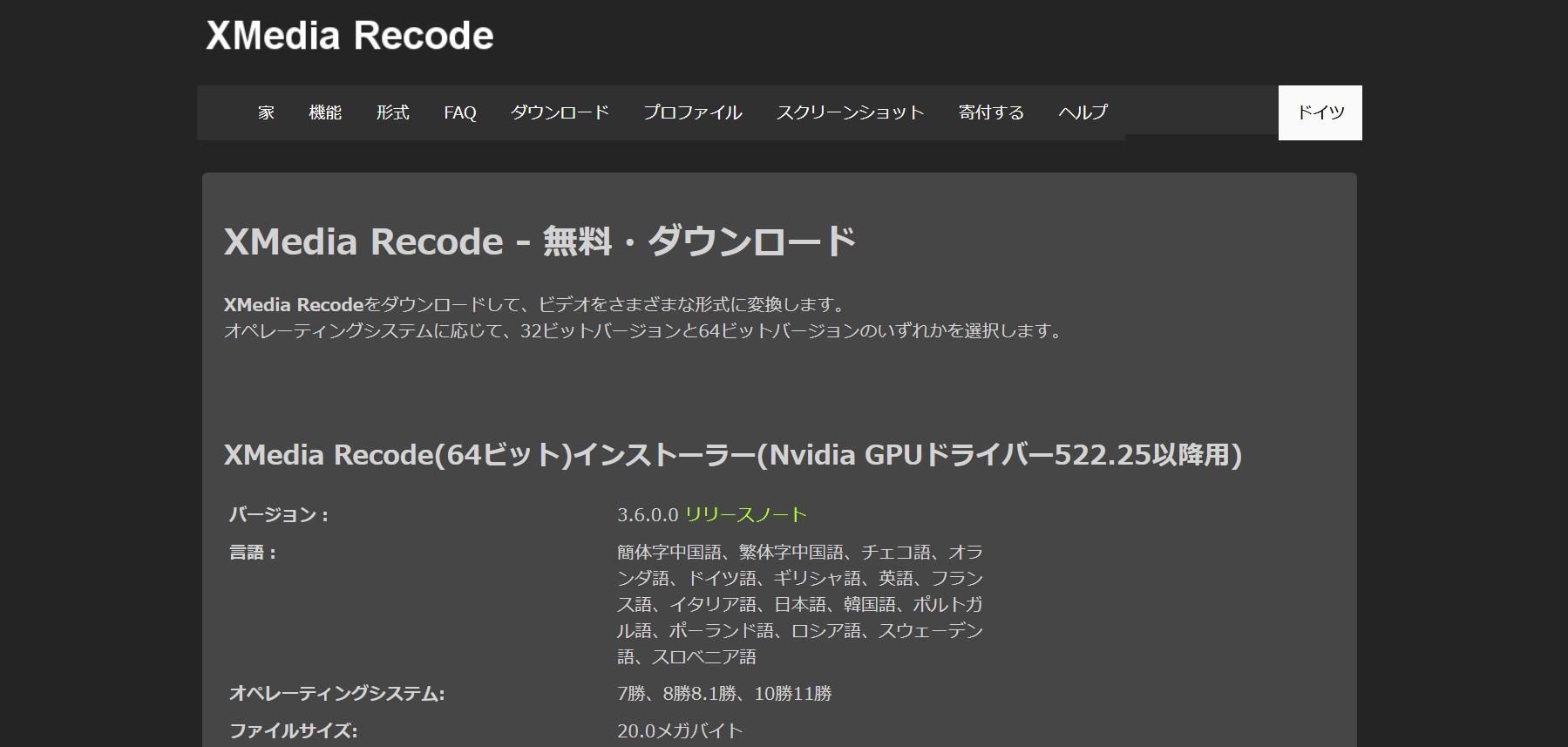This screenshot has height=747, width=1568.
Task: Open the プロファイル menu item
Action: (x=693, y=112)
